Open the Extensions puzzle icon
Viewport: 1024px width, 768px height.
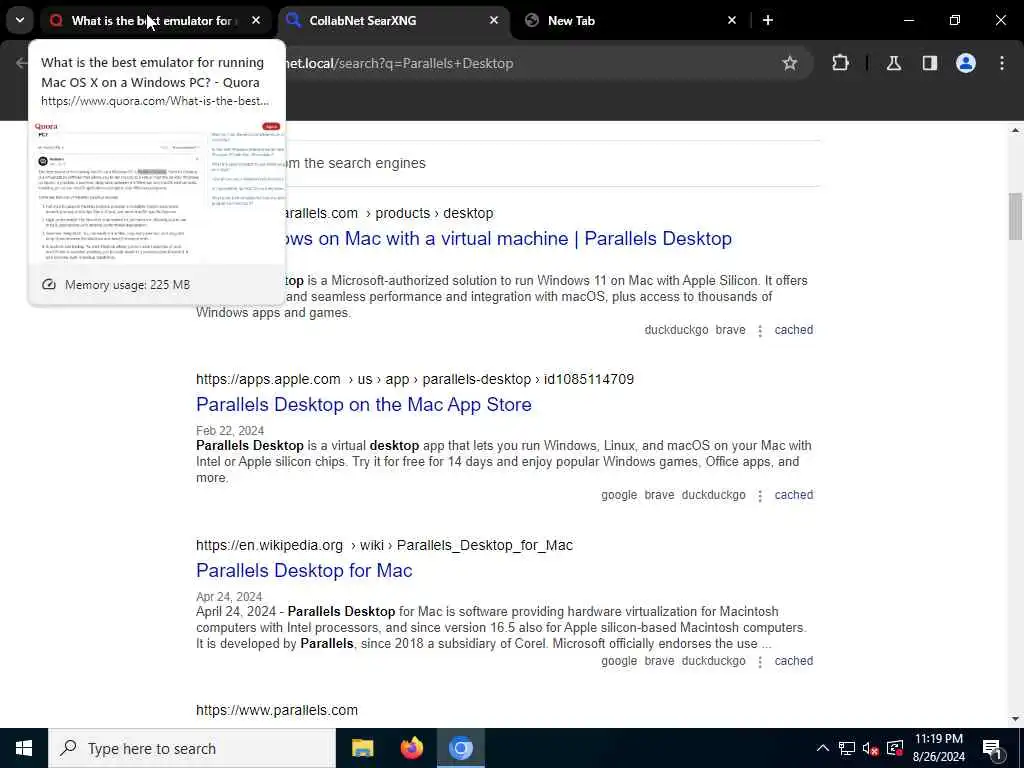point(840,63)
